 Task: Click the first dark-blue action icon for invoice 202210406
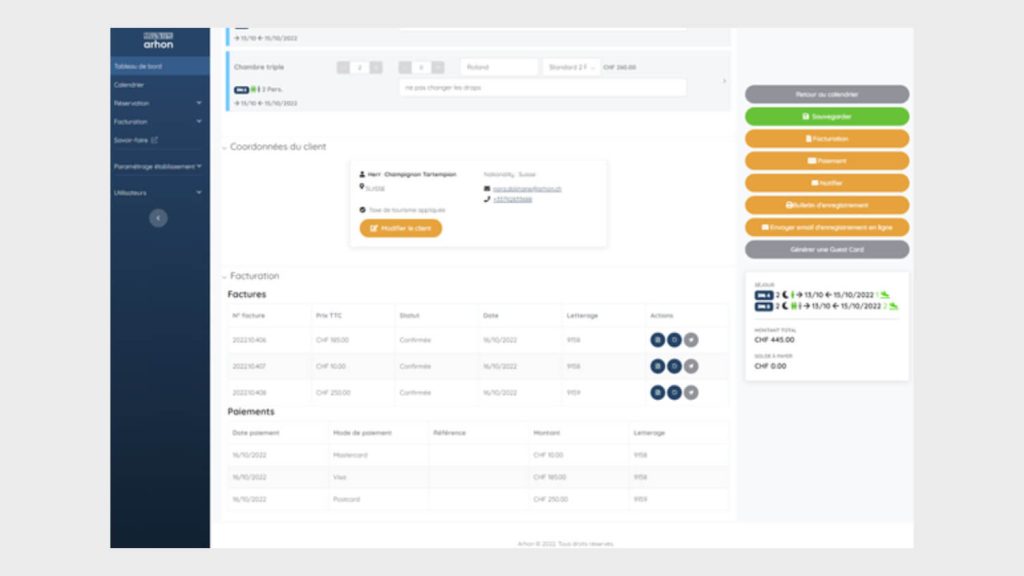(658, 340)
